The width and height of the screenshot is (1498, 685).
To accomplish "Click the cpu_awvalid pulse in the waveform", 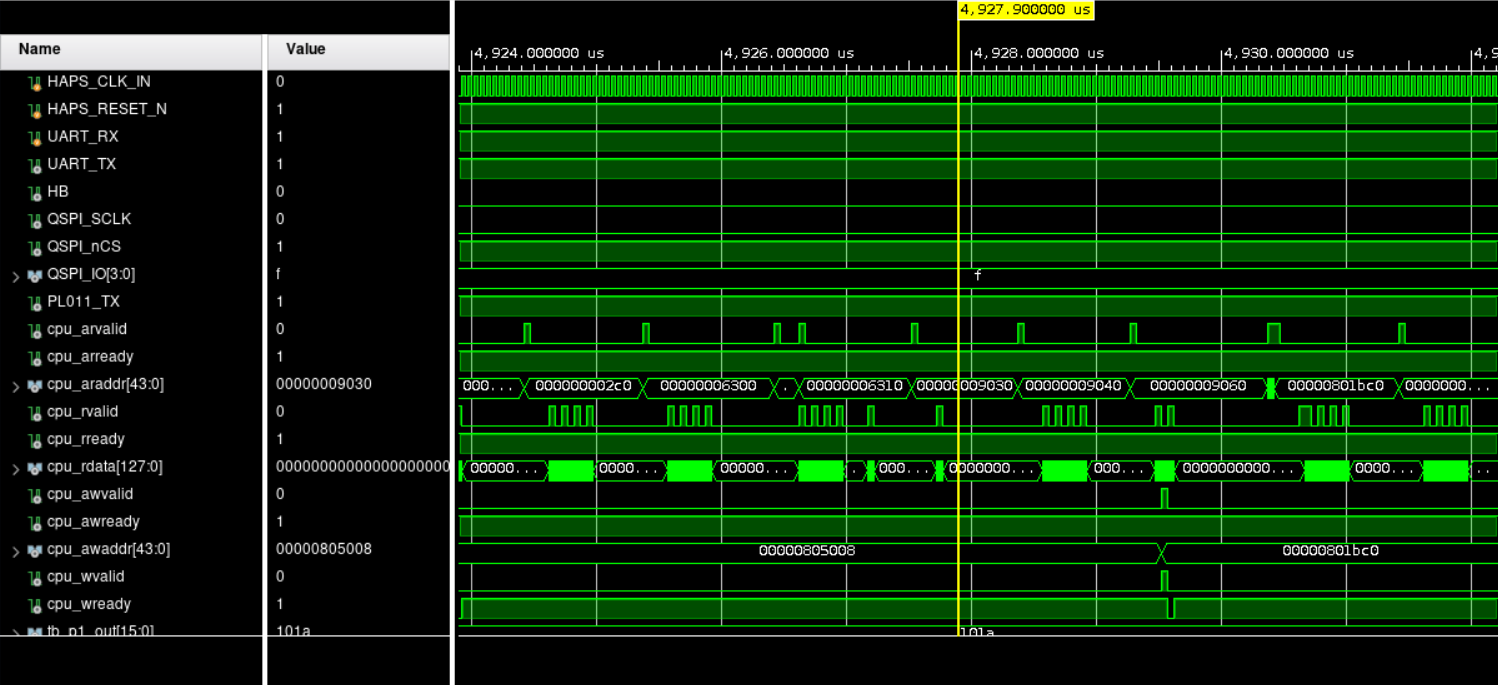I will tap(1164, 498).
